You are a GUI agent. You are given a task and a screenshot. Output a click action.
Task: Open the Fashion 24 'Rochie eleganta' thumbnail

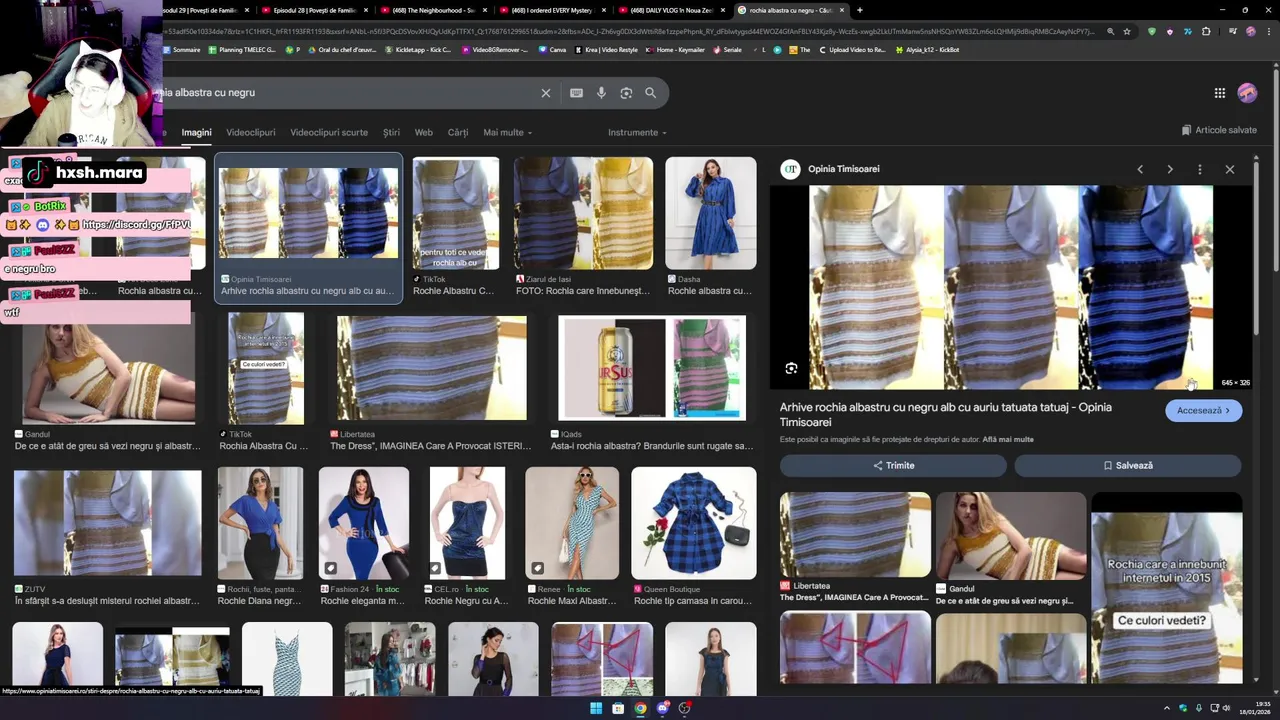364,523
